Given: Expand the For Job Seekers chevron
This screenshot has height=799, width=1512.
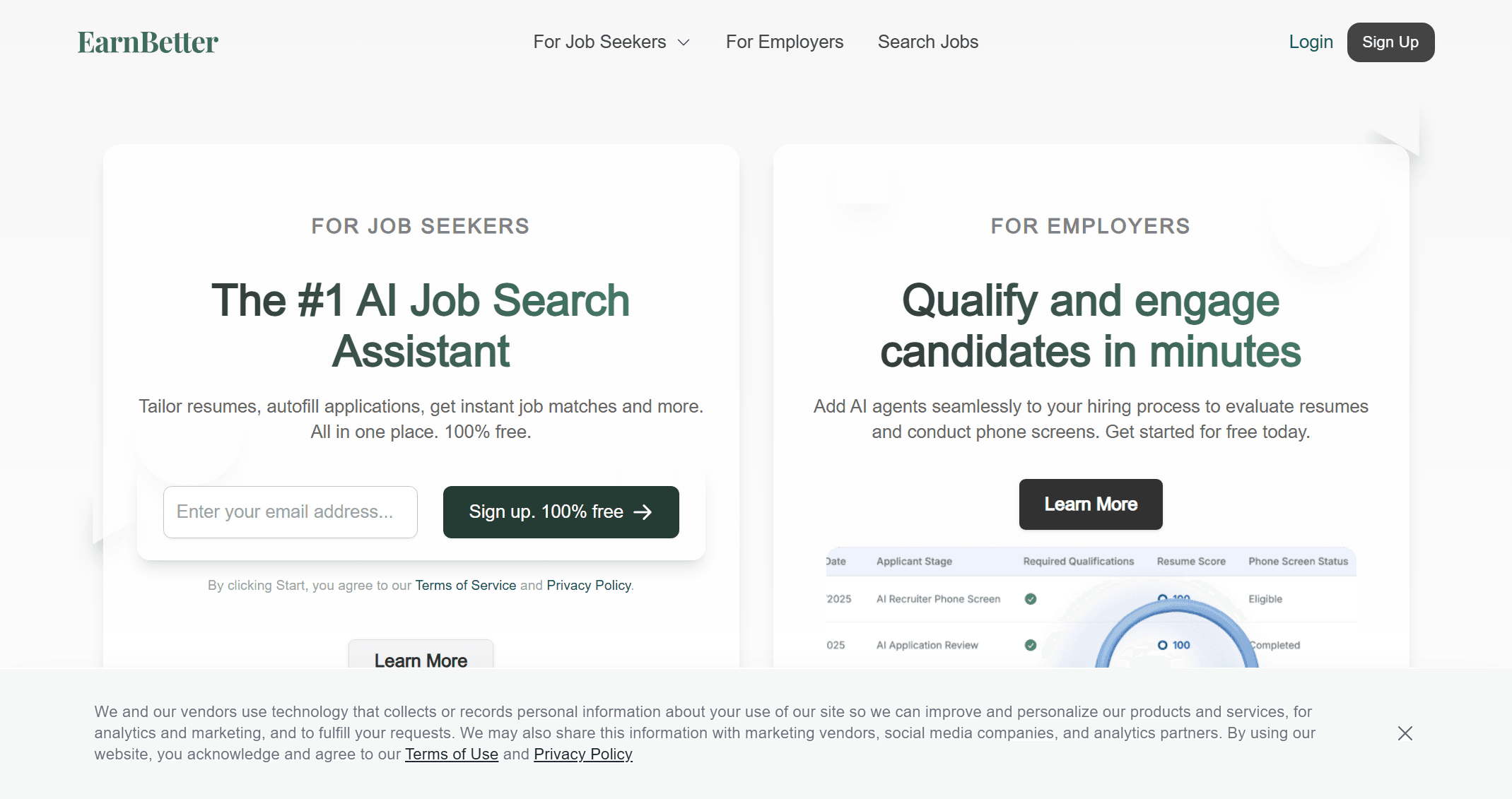Looking at the screenshot, I should tap(684, 42).
